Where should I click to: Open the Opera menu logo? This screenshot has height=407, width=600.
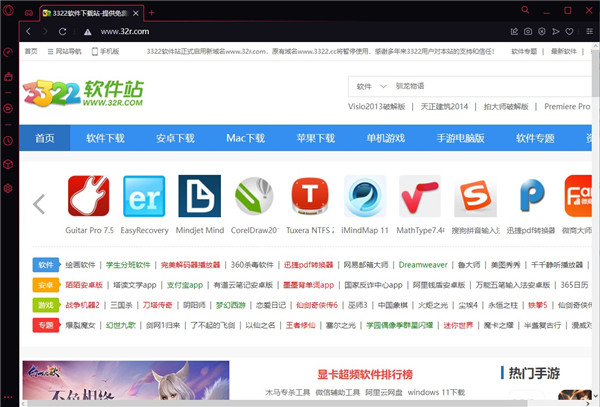click(x=8, y=10)
